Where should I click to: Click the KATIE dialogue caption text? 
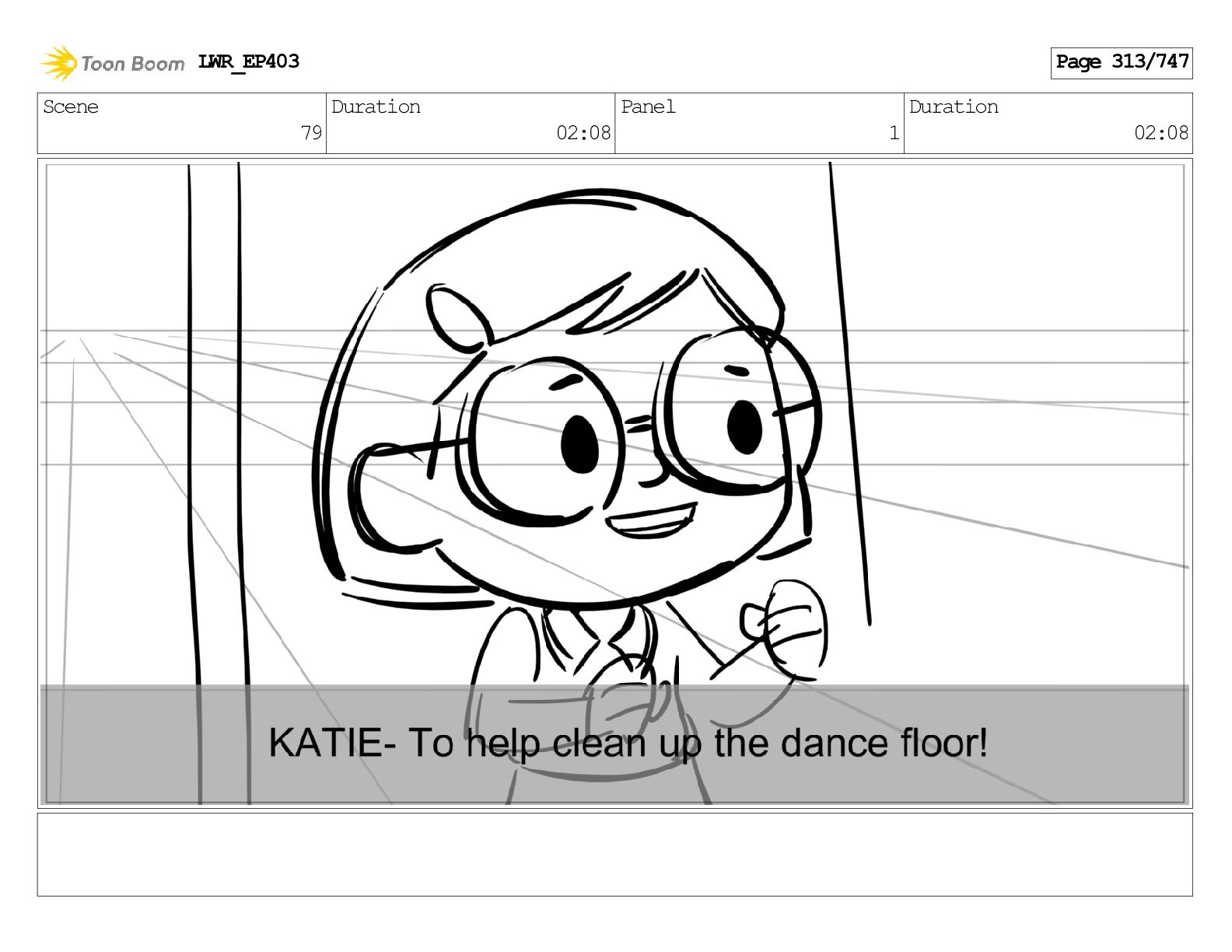tap(628, 742)
